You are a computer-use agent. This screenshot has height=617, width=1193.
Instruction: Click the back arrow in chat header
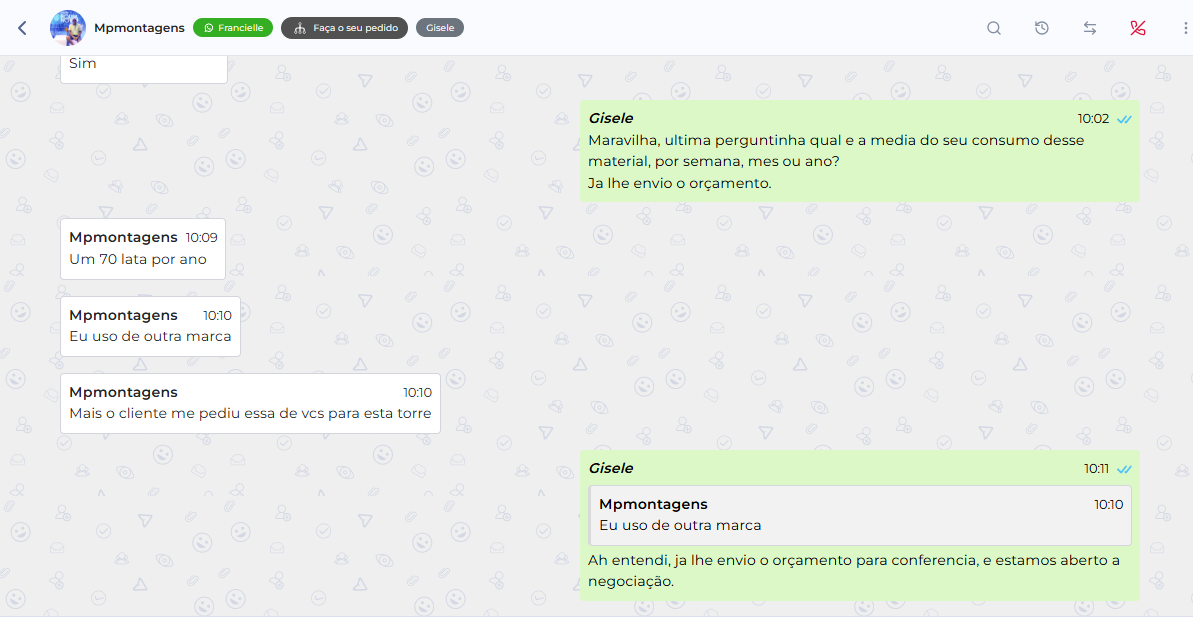point(22,28)
